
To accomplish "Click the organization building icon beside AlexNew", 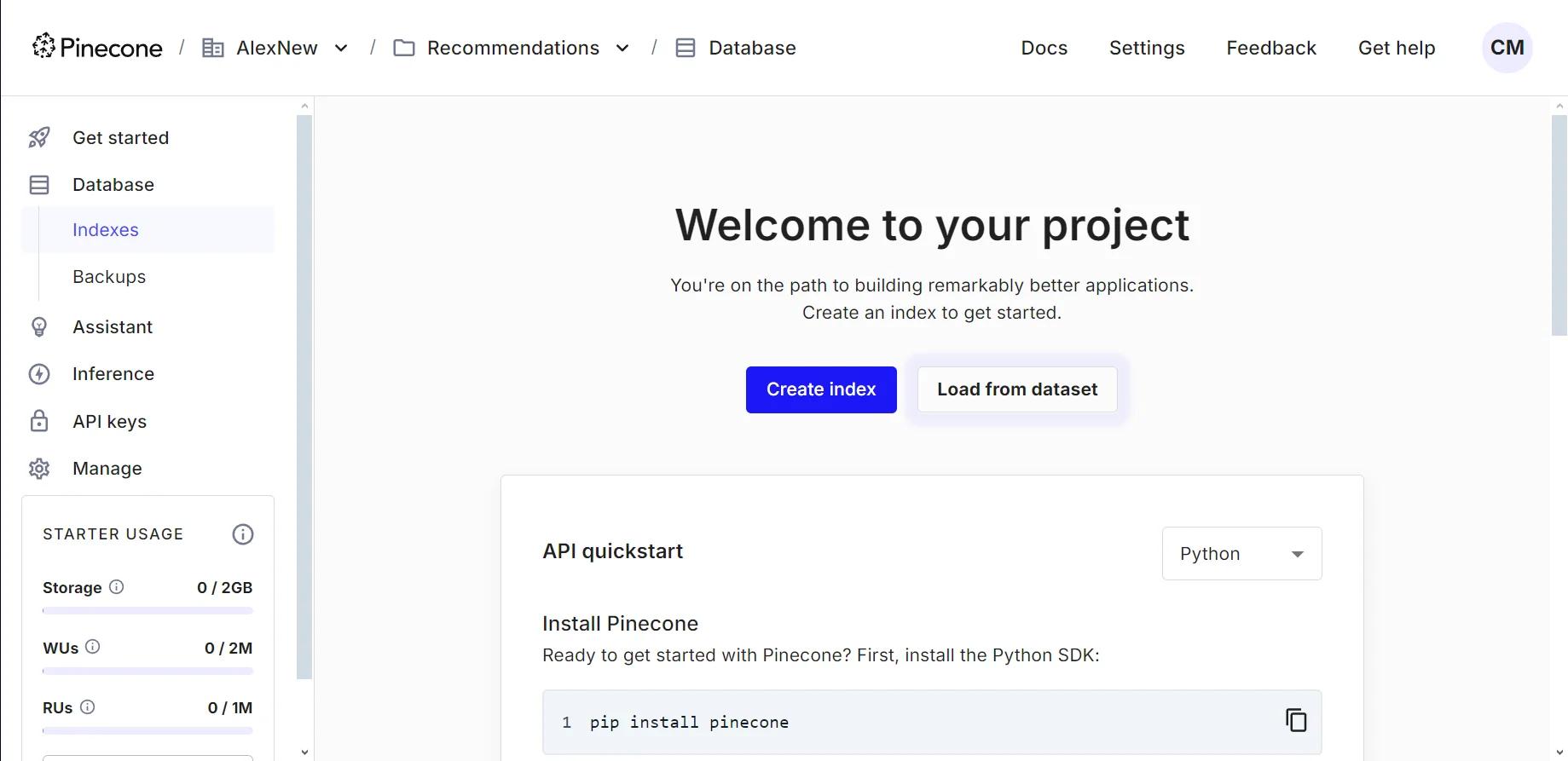I will coord(212,48).
